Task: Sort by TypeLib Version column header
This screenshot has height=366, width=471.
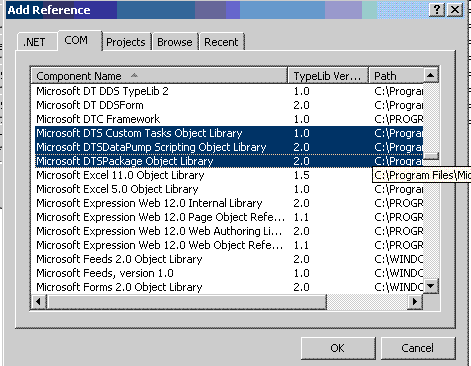Action: tap(328, 76)
